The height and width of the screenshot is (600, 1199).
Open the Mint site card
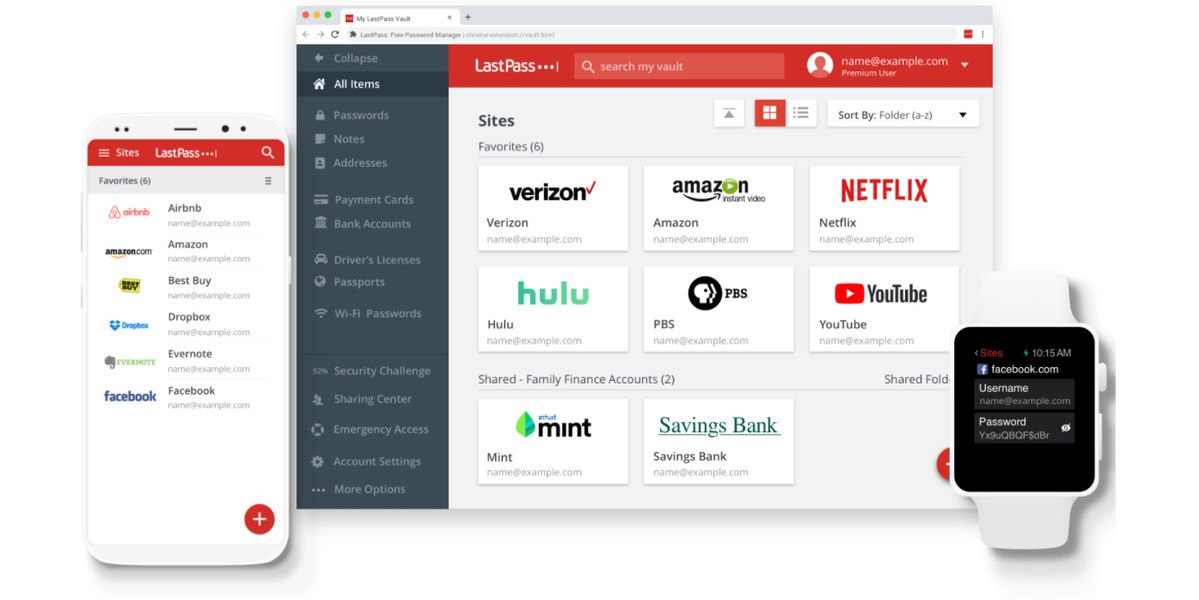pyautogui.click(x=553, y=441)
